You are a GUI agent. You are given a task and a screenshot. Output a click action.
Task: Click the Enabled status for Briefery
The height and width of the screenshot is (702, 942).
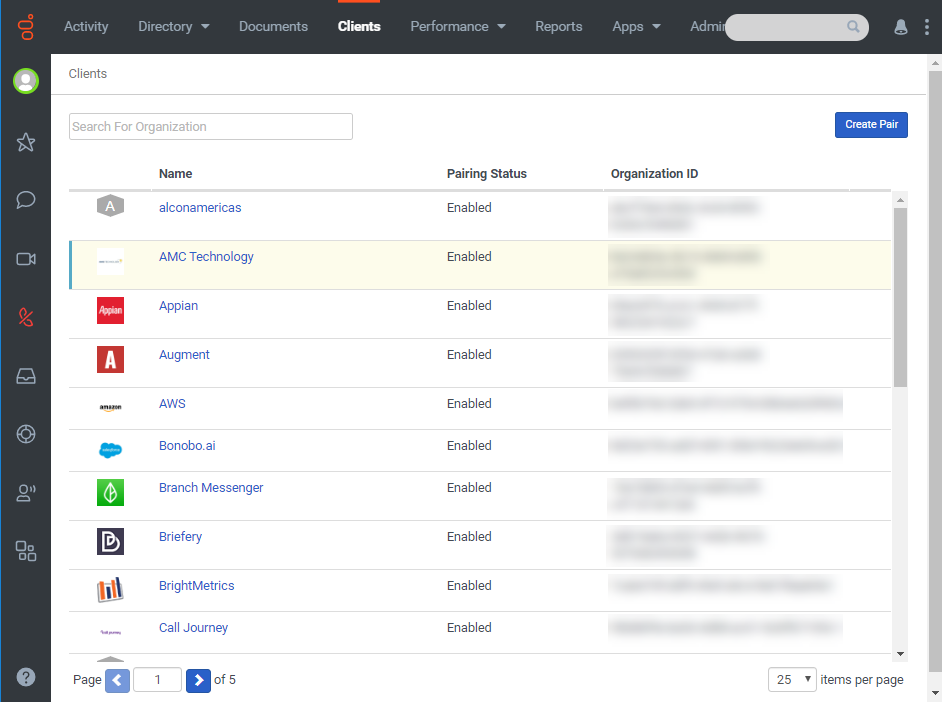(469, 537)
